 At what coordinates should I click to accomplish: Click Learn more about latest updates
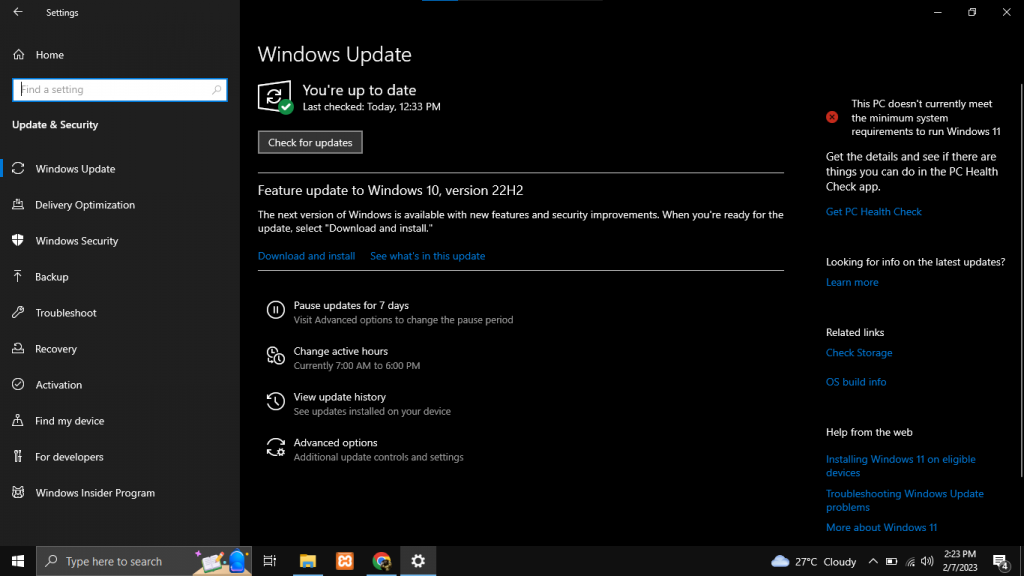click(x=852, y=282)
